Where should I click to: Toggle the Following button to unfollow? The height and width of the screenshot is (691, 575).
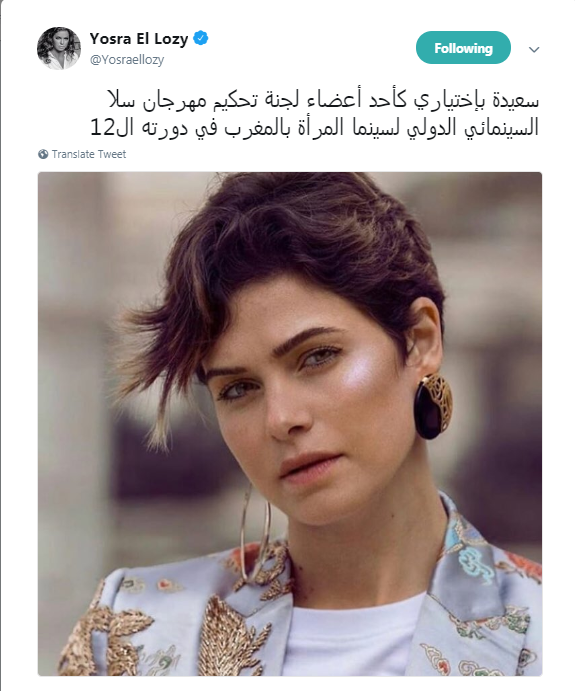point(463,48)
